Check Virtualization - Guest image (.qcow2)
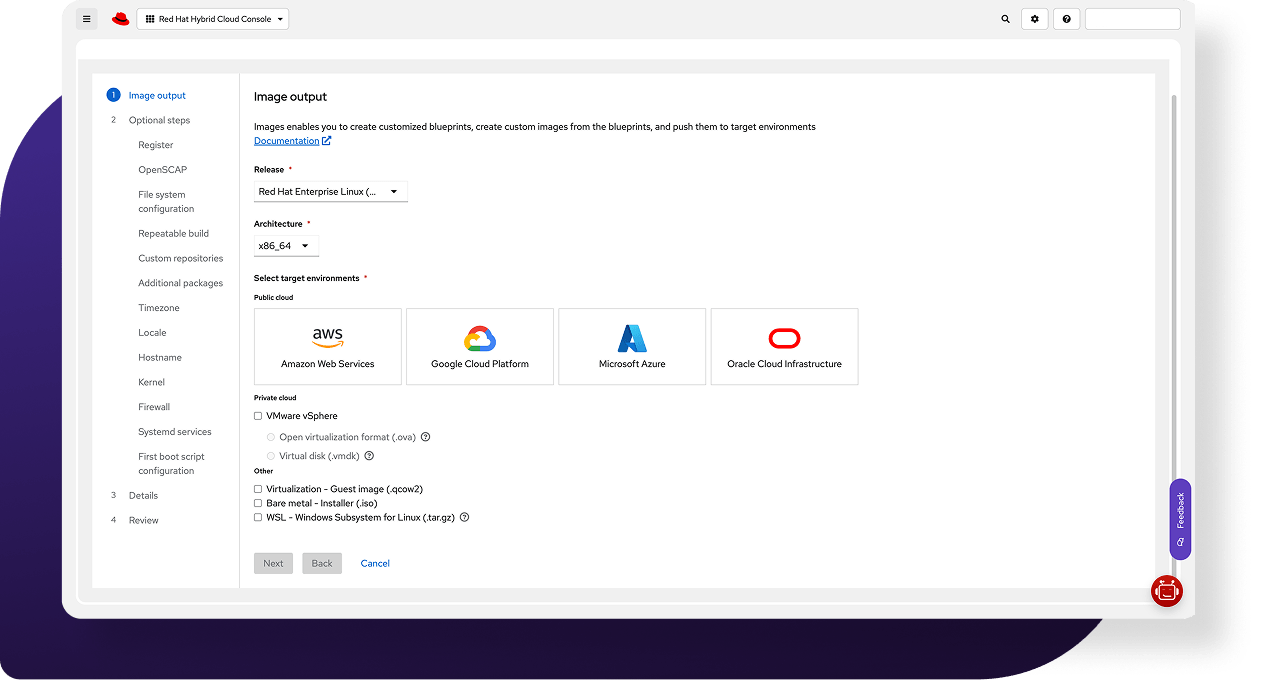Viewport: 1262px width, 680px height. pyautogui.click(x=258, y=489)
